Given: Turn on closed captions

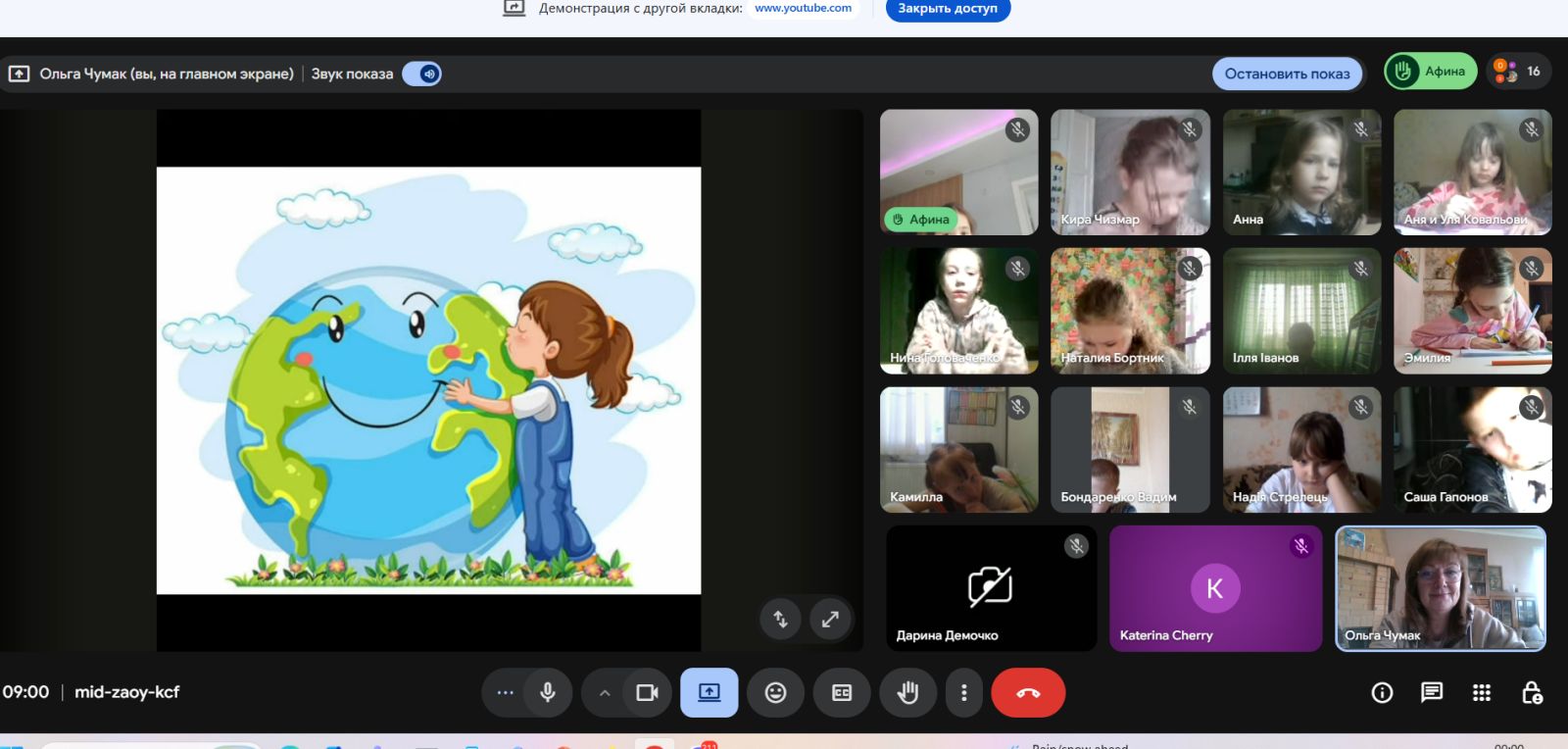Looking at the screenshot, I should tap(842, 693).
